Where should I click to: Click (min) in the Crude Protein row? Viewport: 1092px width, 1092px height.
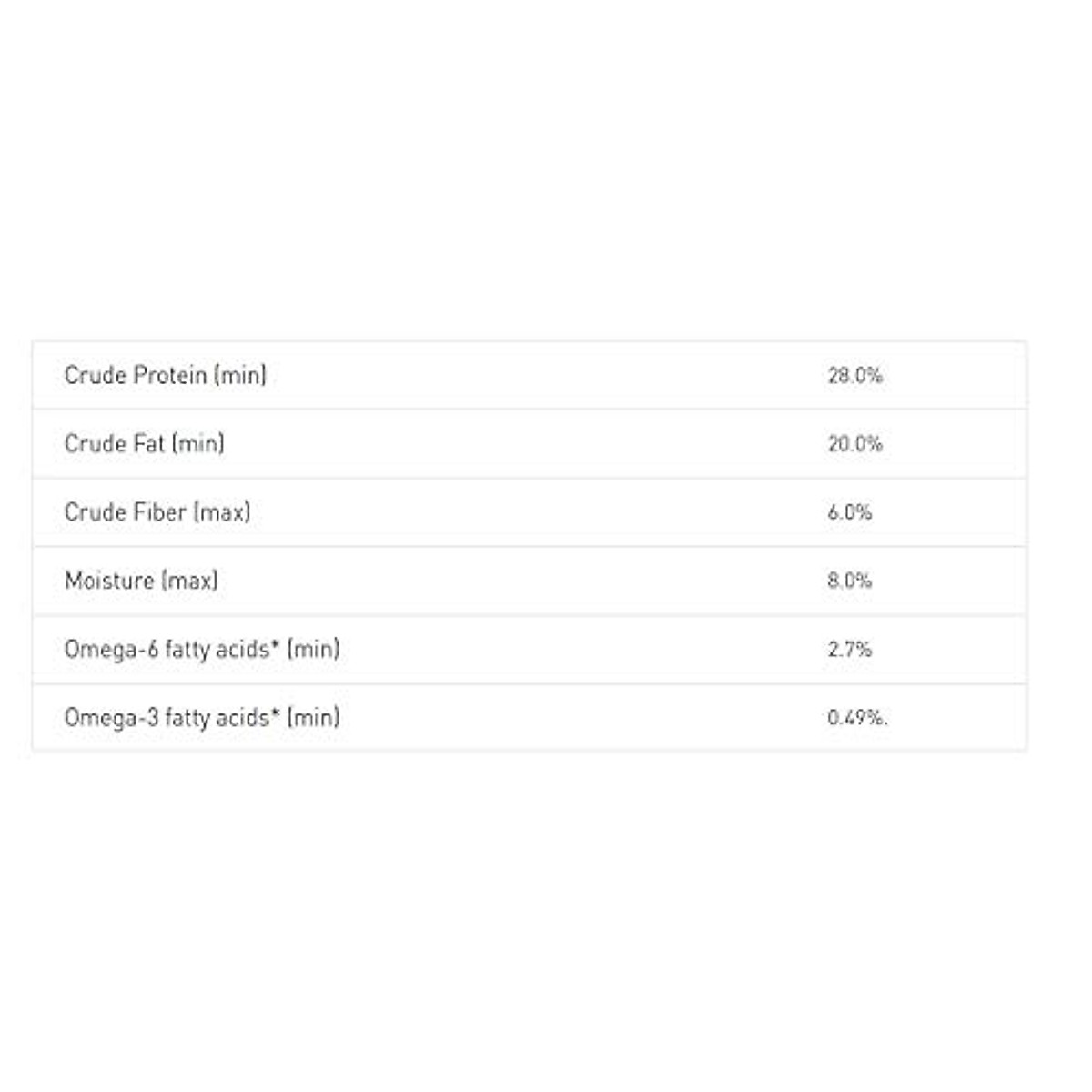(240, 375)
